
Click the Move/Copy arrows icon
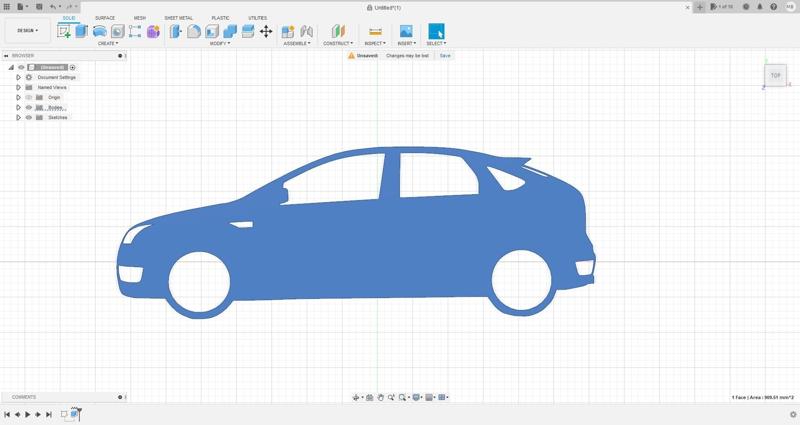pos(266,31)
